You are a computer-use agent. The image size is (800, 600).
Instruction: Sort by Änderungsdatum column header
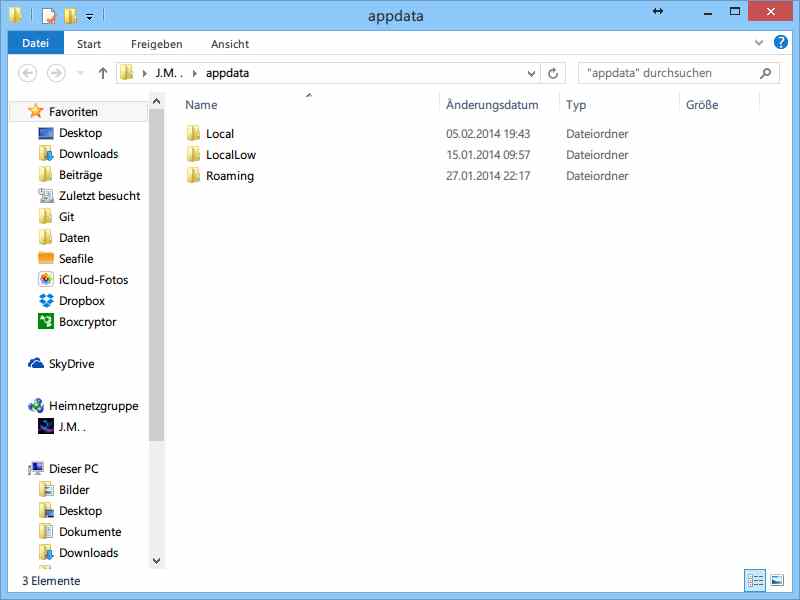click(492, 105)
